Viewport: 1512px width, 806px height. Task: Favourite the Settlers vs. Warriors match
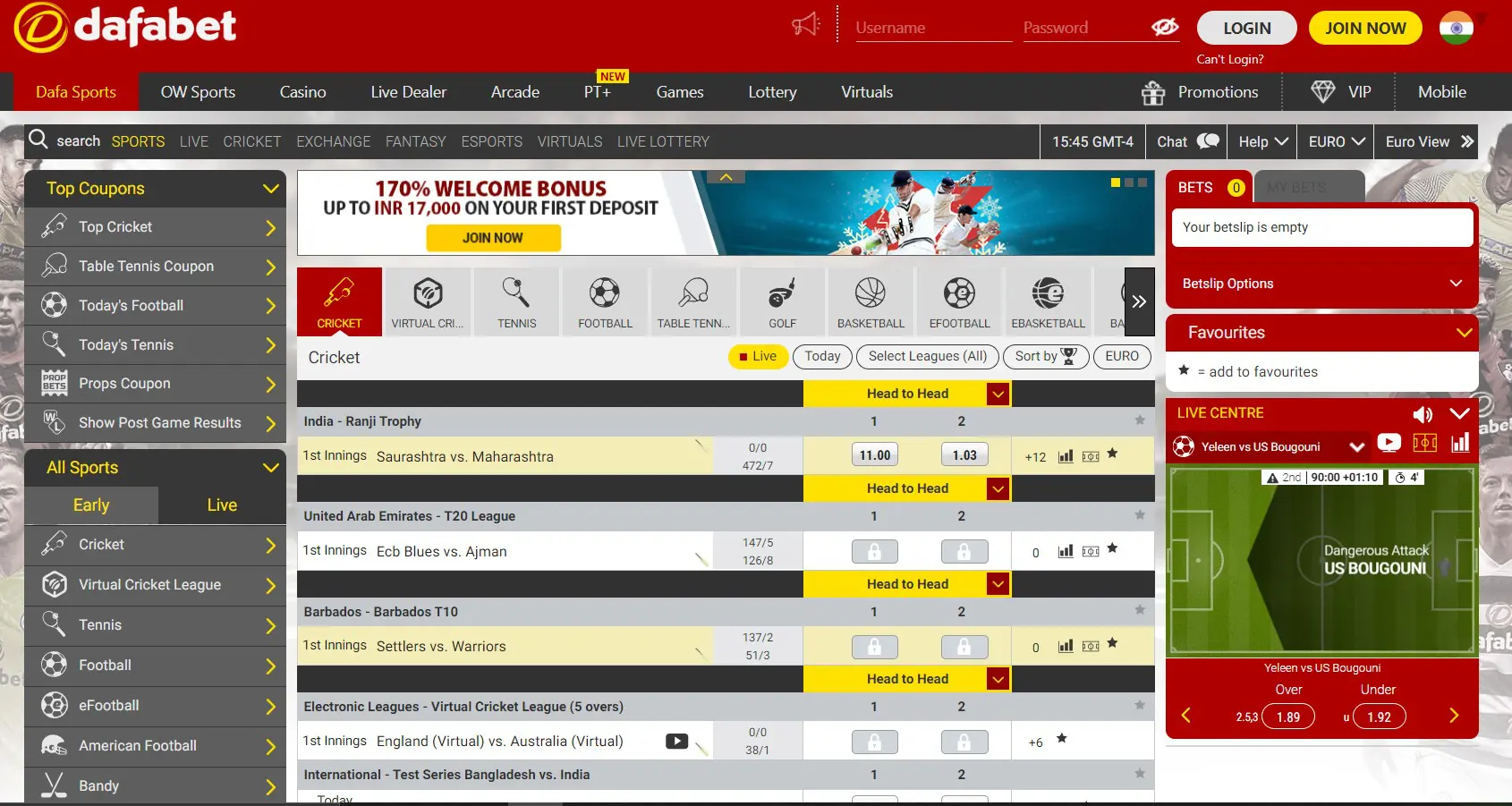[1112, 643]
